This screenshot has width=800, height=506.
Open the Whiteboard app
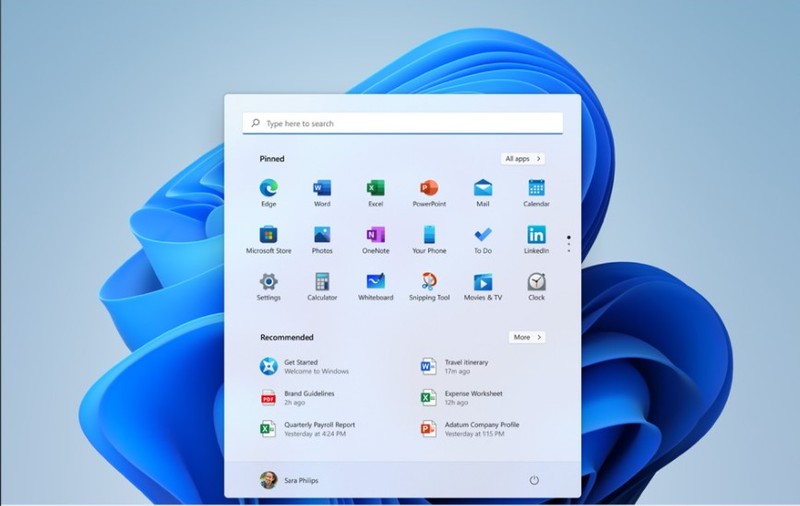click(376, 287)
